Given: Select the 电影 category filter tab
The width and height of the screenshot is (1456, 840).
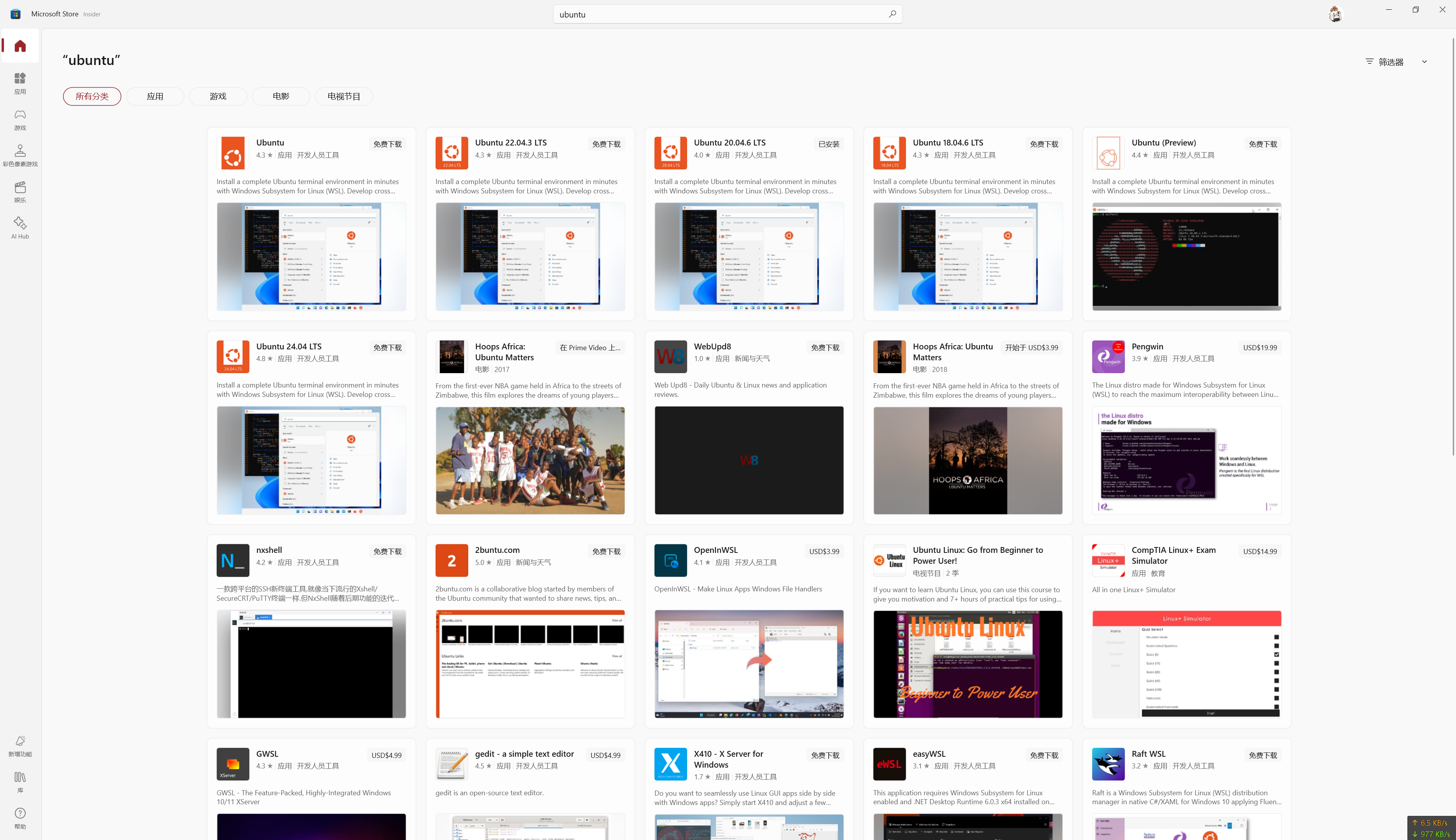Looking at the screenshot, I should coord(281,96).
